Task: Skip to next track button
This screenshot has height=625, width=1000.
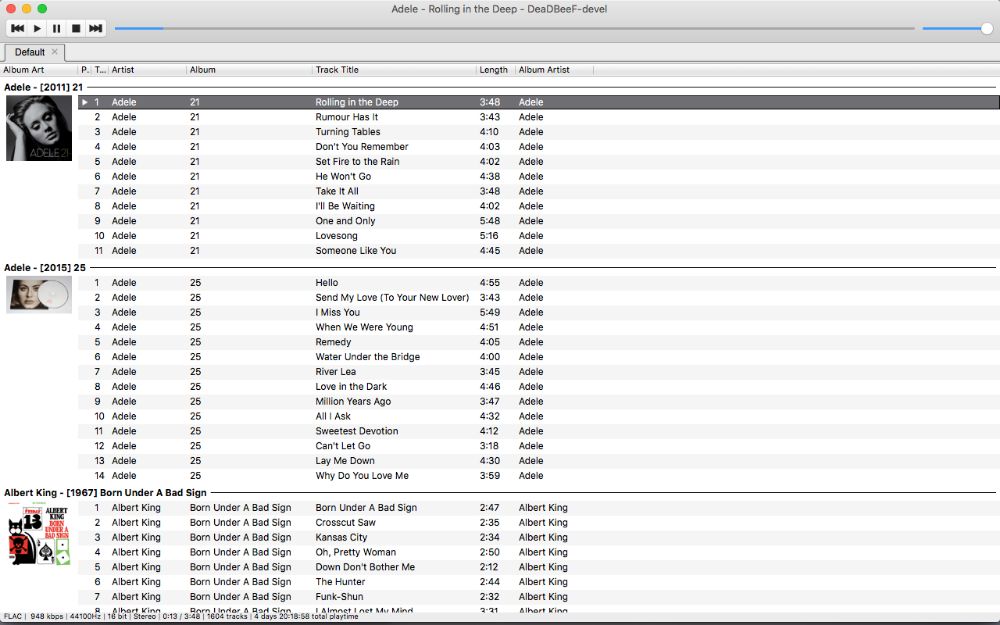Action: (x=96, y=28)
